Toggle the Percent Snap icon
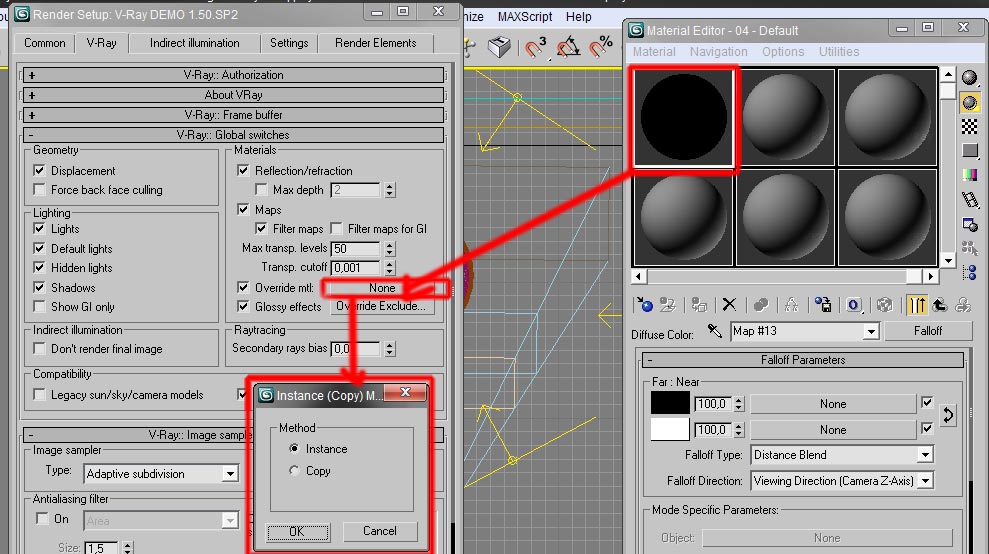 [x=600, y=47]
